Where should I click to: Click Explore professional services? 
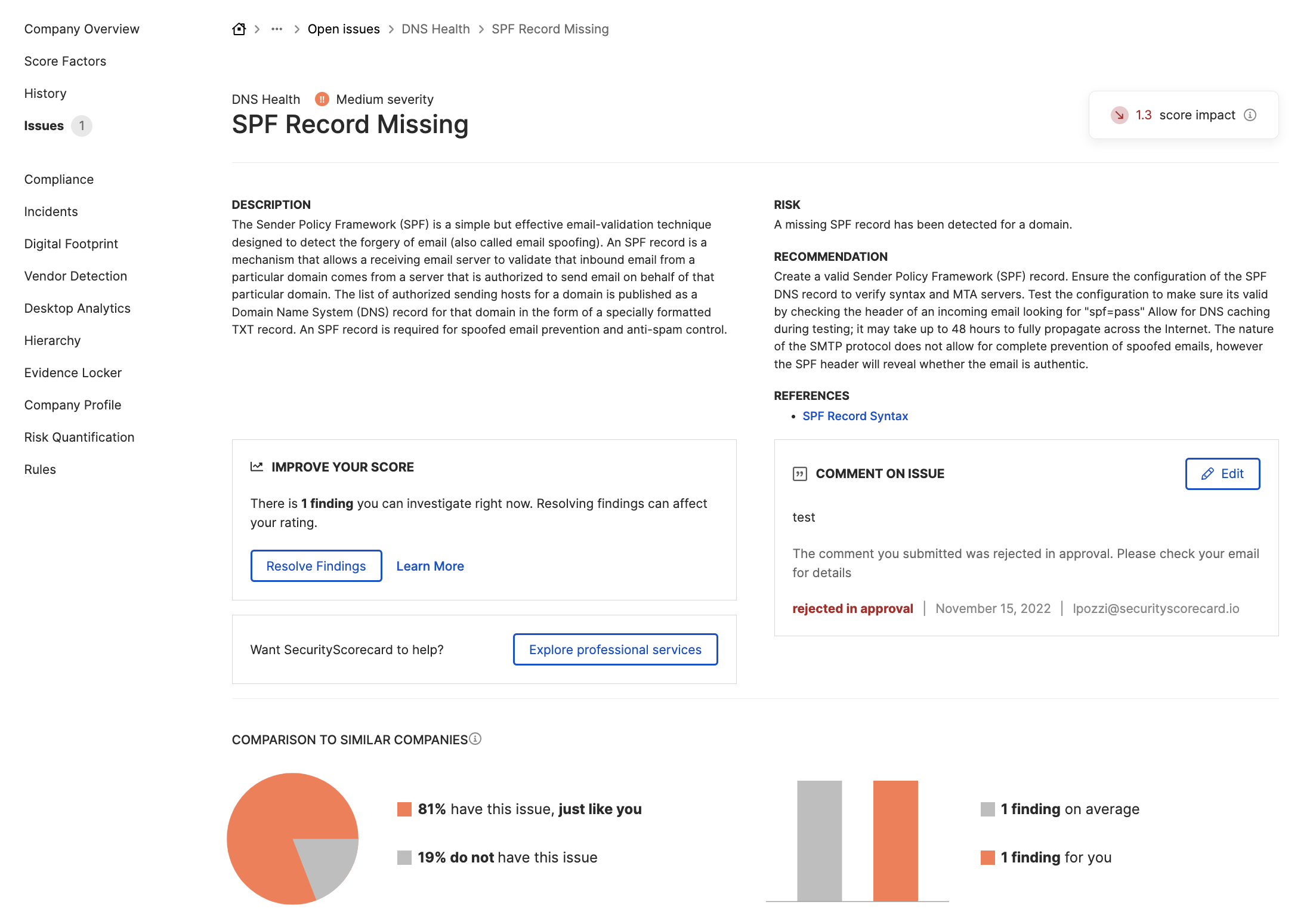pos(615,649)
